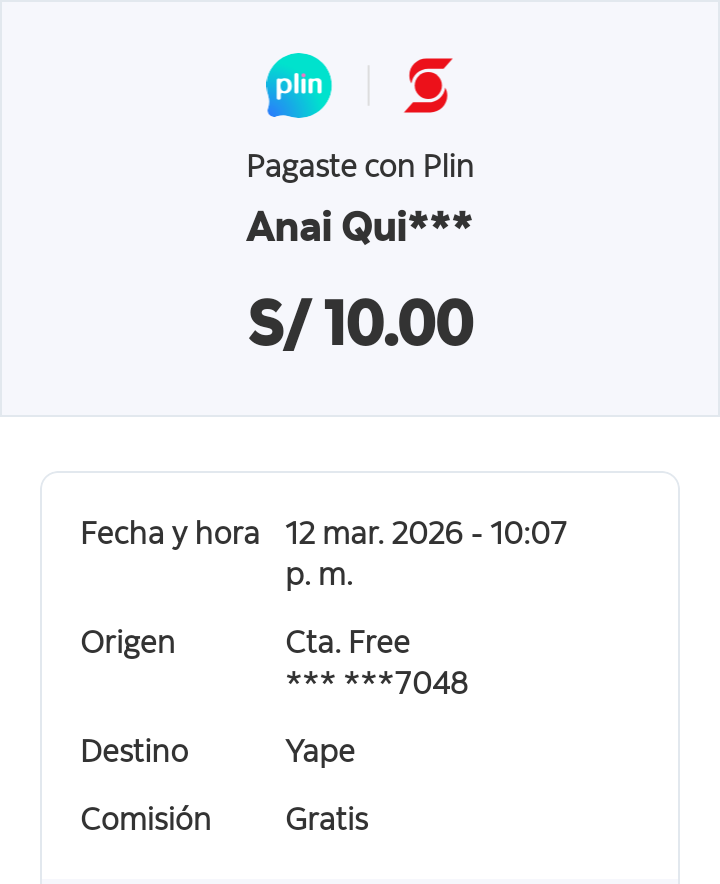
Task: Click the "Fecha y hora" label
Action: point(170,533)
